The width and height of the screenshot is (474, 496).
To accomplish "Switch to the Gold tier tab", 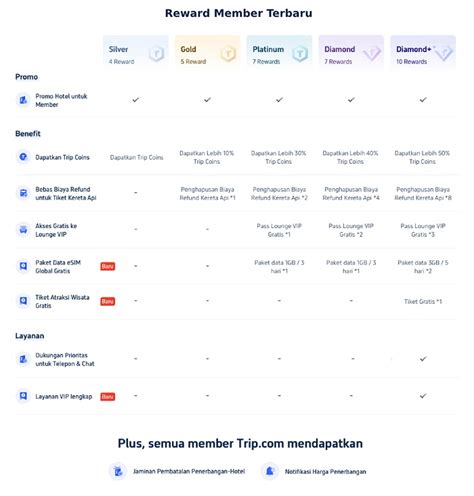I will pyautogui.click(x=207, y=53).
